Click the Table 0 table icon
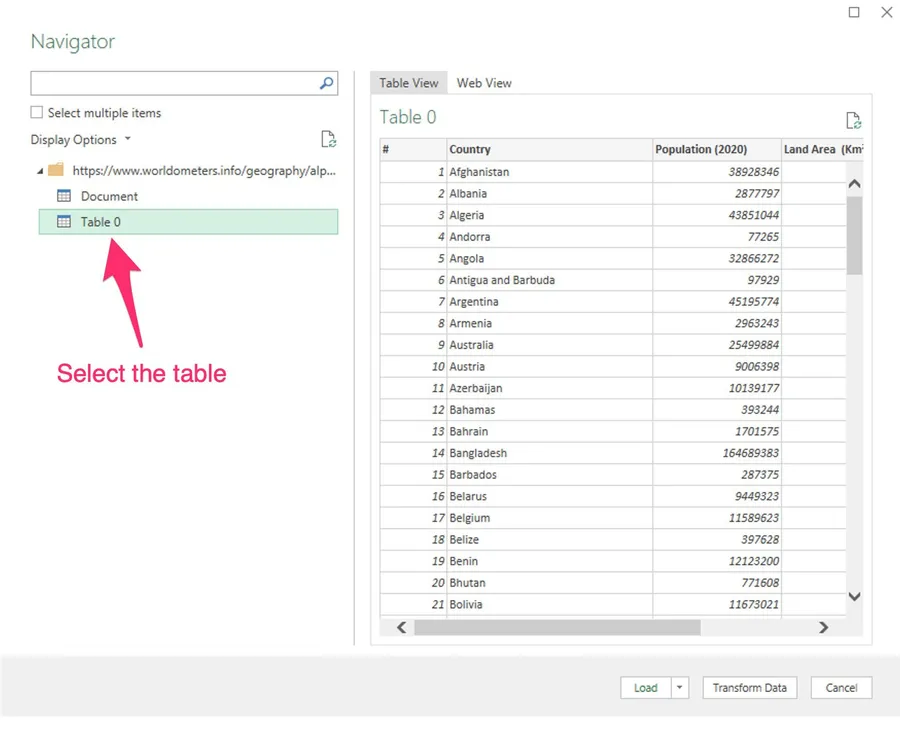 (64, 222)
